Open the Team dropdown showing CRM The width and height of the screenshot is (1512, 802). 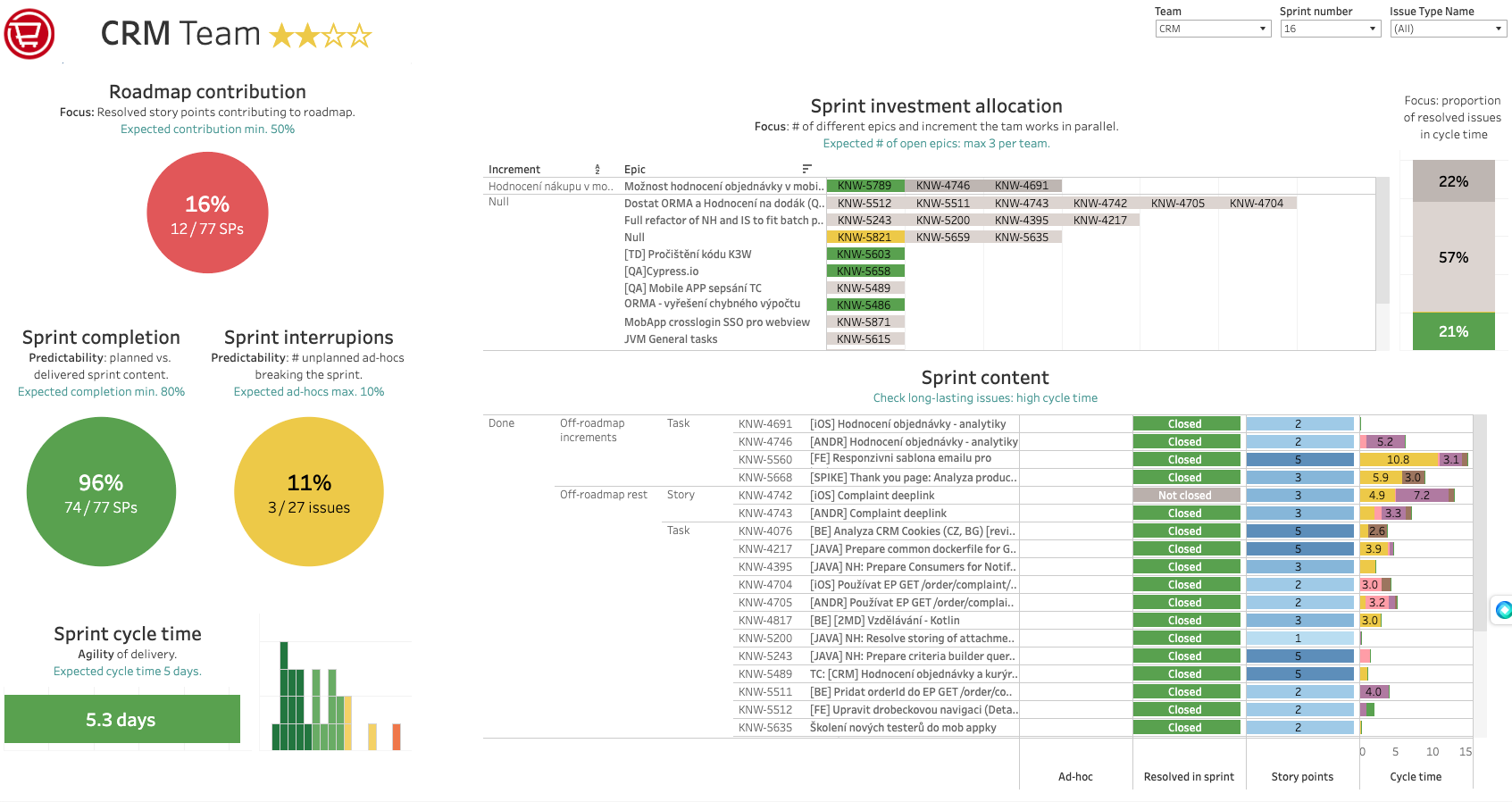coord(1213,29)
